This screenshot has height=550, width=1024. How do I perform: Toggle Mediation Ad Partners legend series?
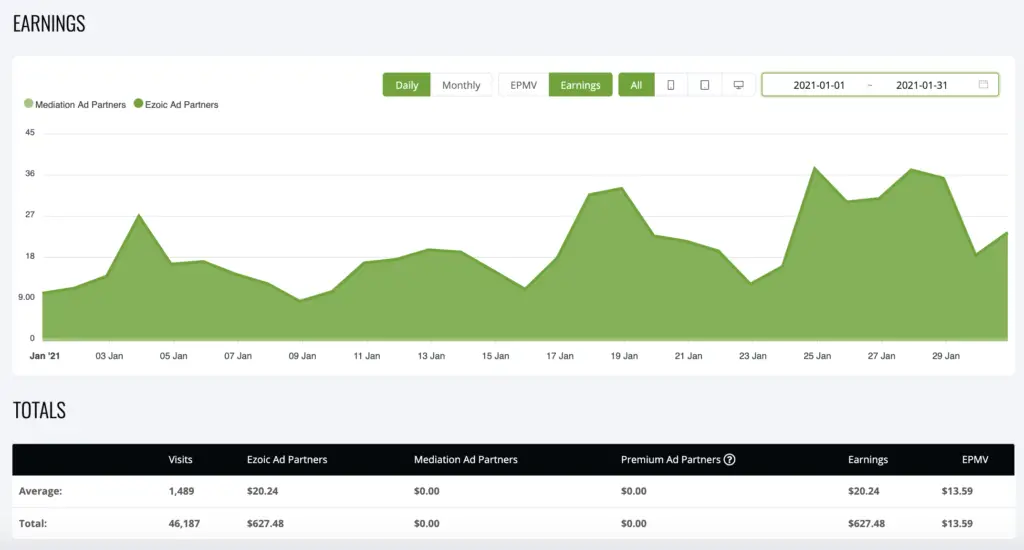click(75, 104)
